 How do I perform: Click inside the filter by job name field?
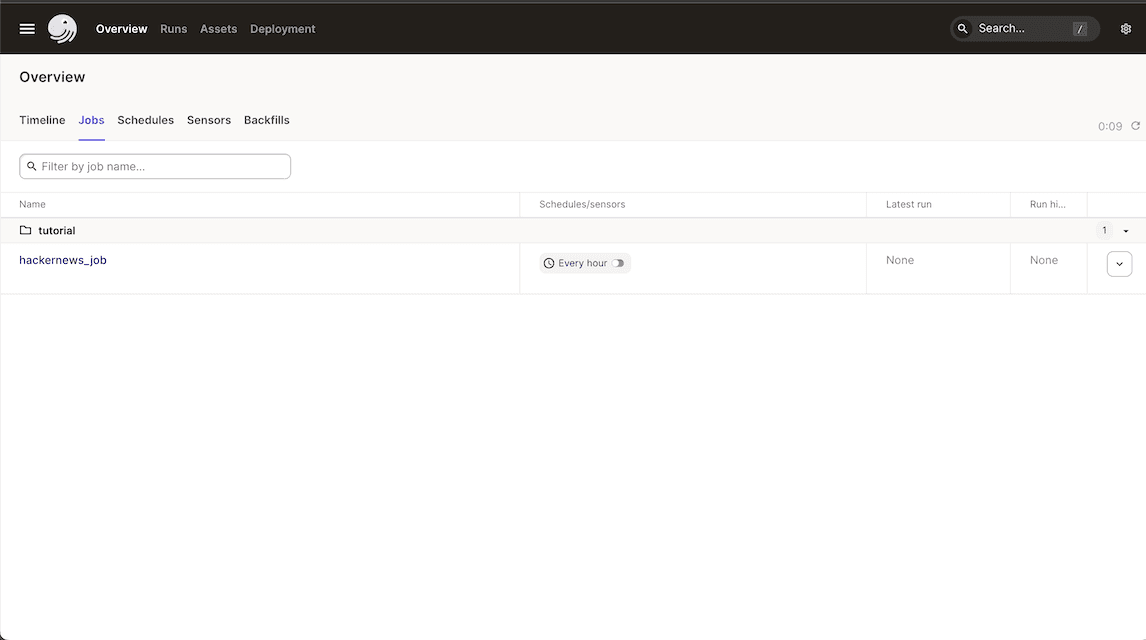tap(154, 166)
